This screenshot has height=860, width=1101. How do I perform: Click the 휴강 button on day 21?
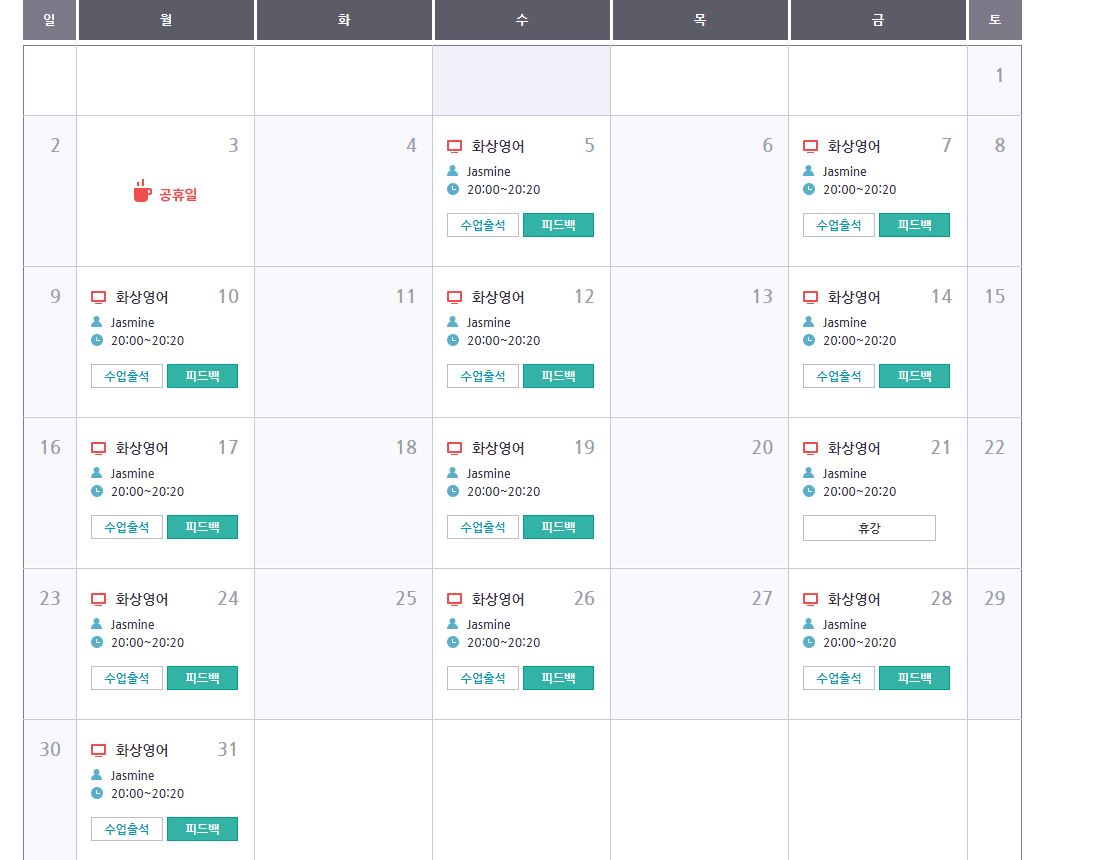869,528
